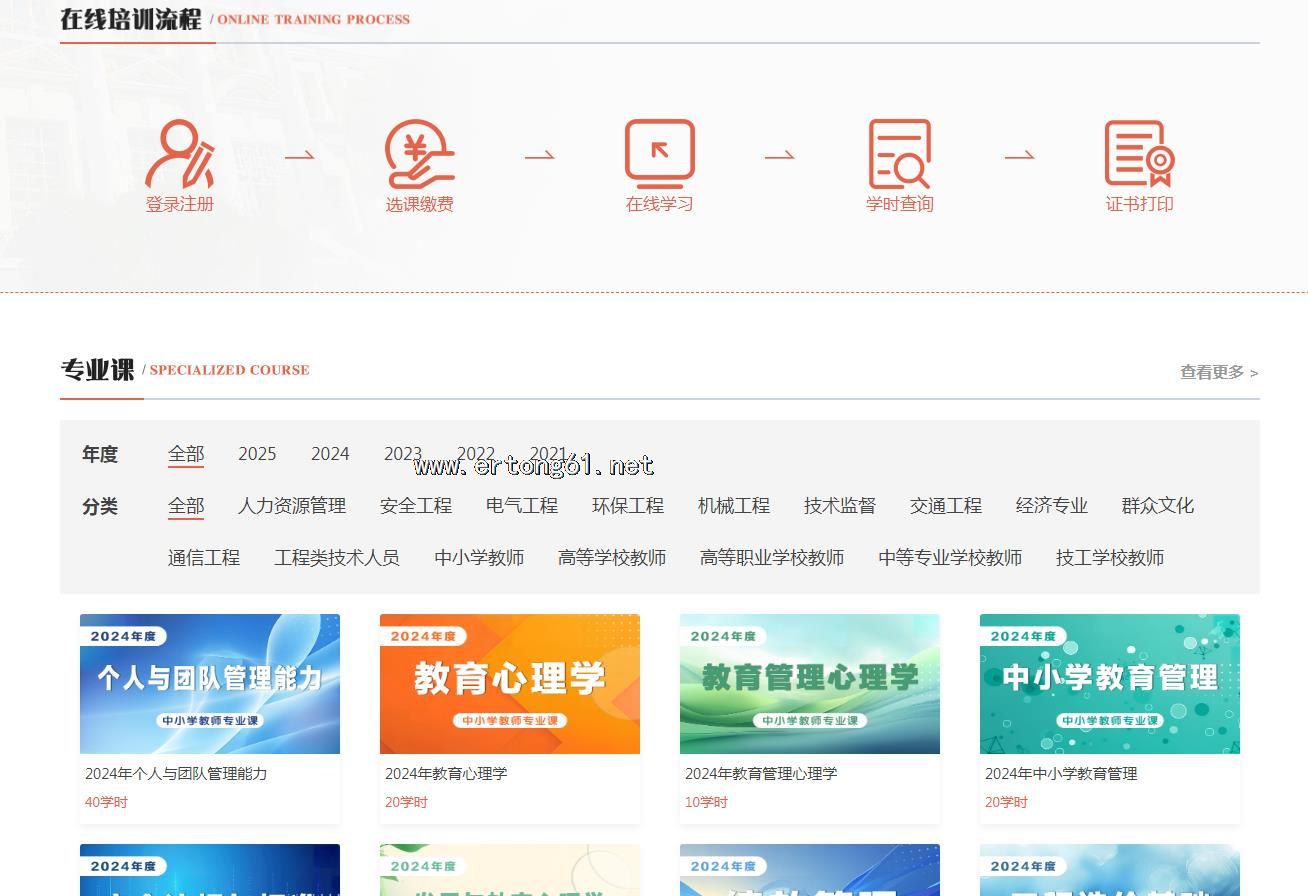Click the 选课缴费 yen payment icon
1308x896 pixels.
420,154
